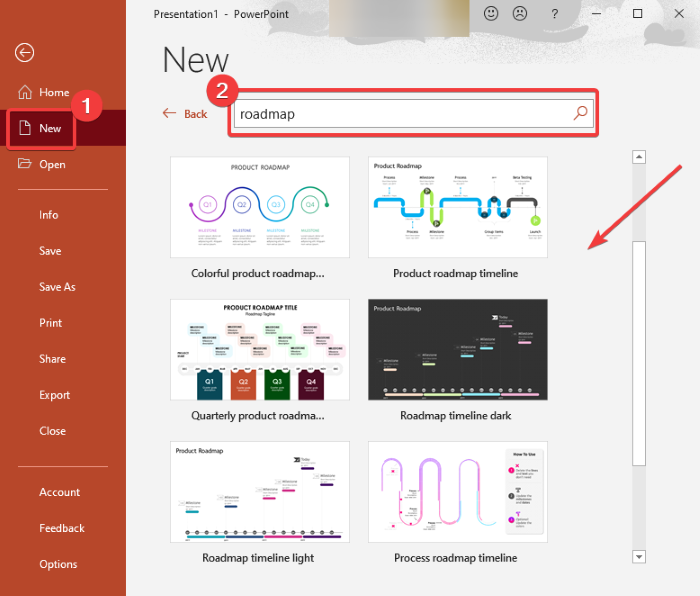Viewport: 700px width, 596px height.
Task: Click the Back link next to search
Action: [196, 114]
